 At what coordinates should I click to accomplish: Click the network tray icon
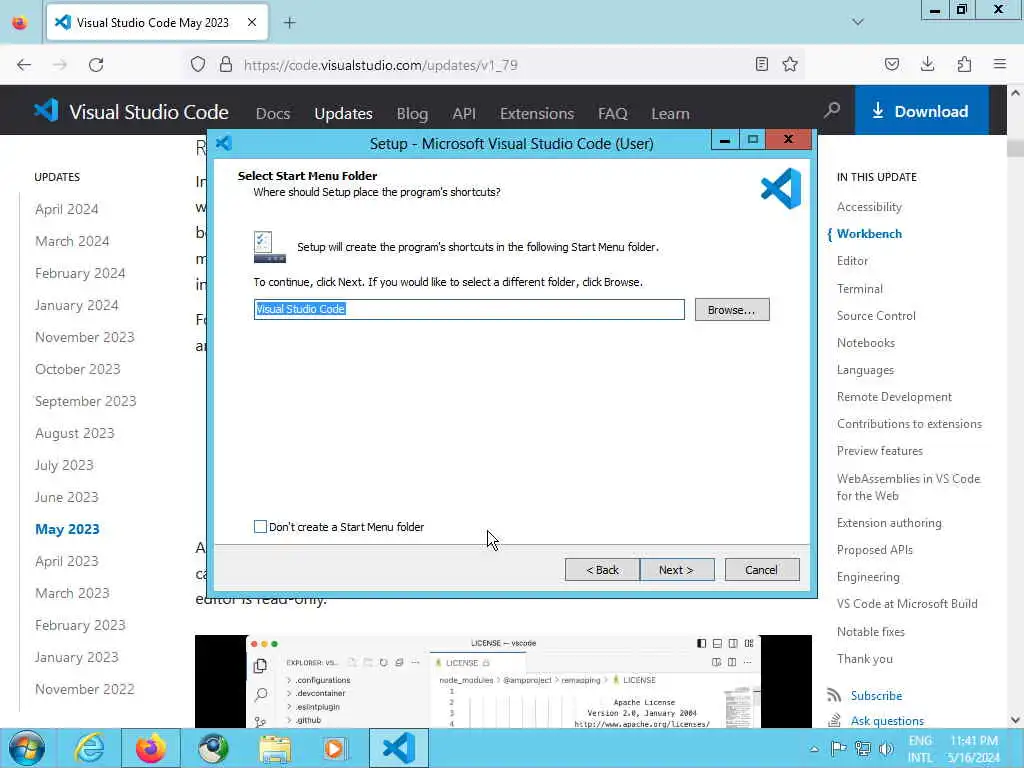click(863, 748)
